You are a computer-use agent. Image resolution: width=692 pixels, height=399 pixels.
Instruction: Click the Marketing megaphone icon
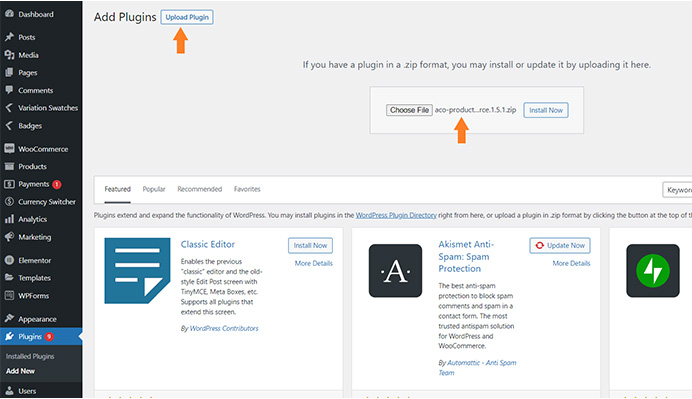click(9, 237)
